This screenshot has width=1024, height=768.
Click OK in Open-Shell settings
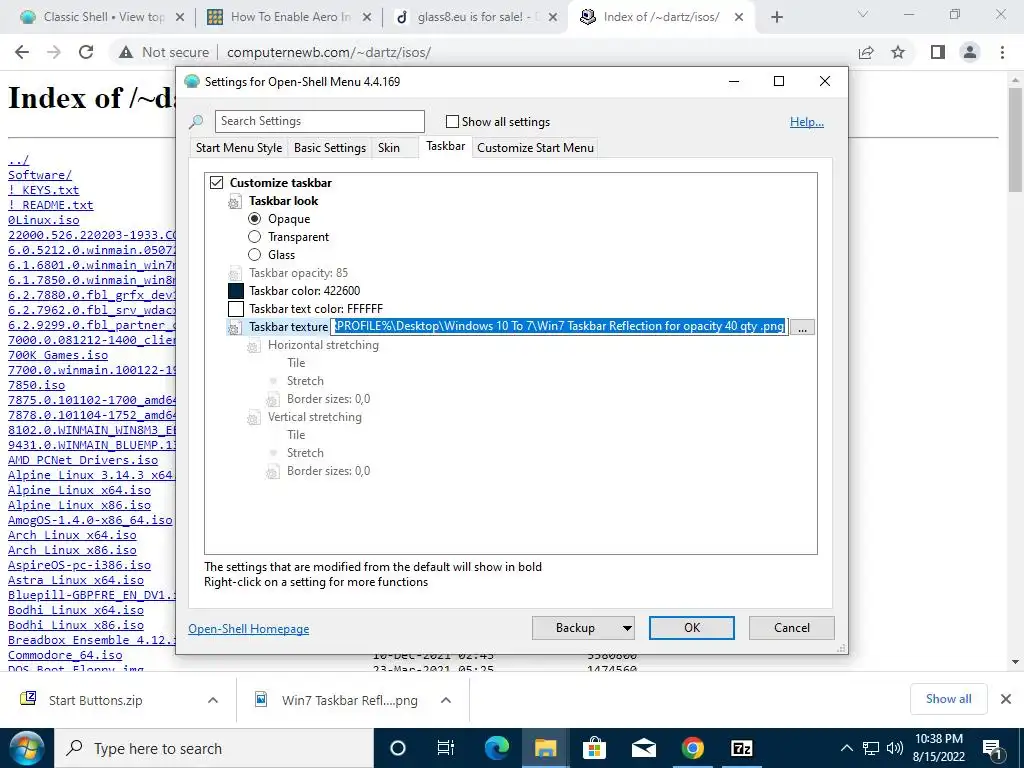pyautogui.click(x=692, y=628)
